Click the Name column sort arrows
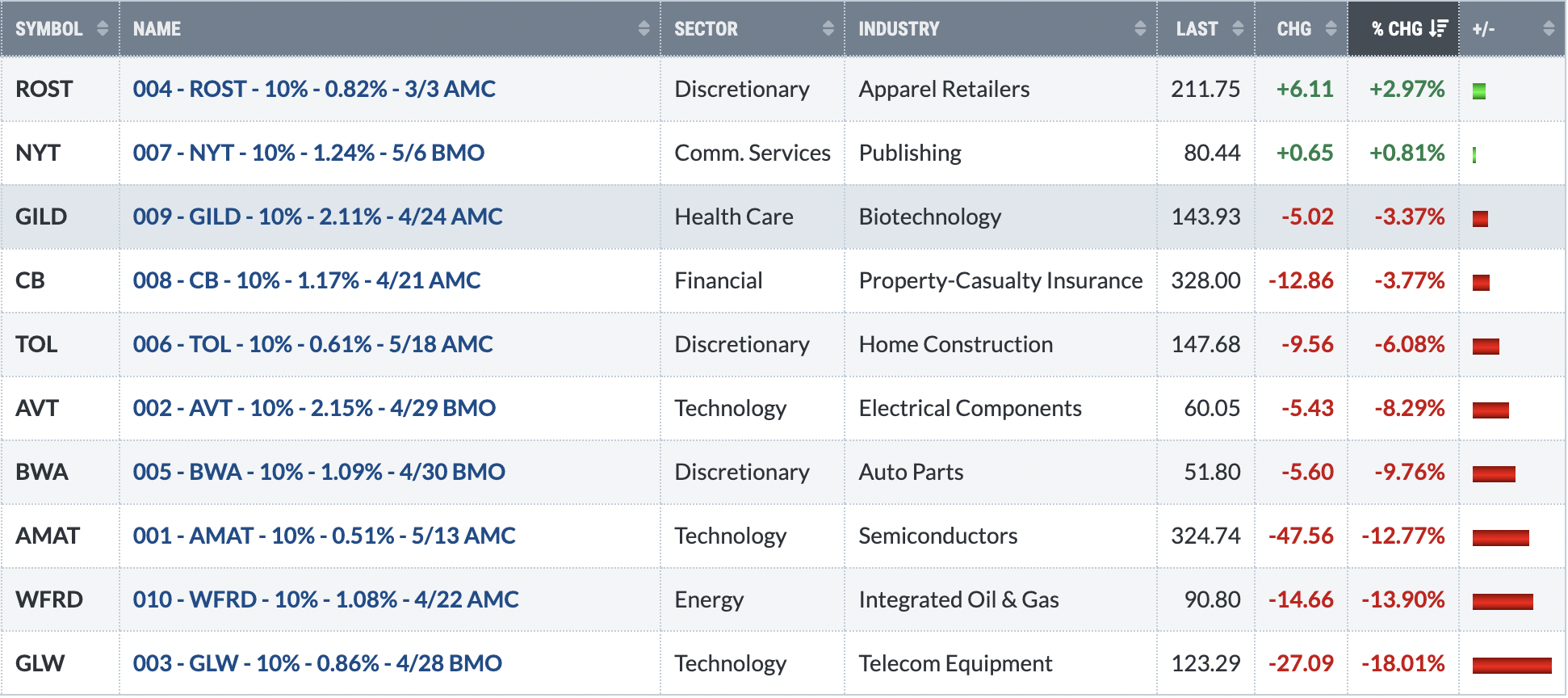The width and height of the screenshot is (1568, 698). click(644, 29)
